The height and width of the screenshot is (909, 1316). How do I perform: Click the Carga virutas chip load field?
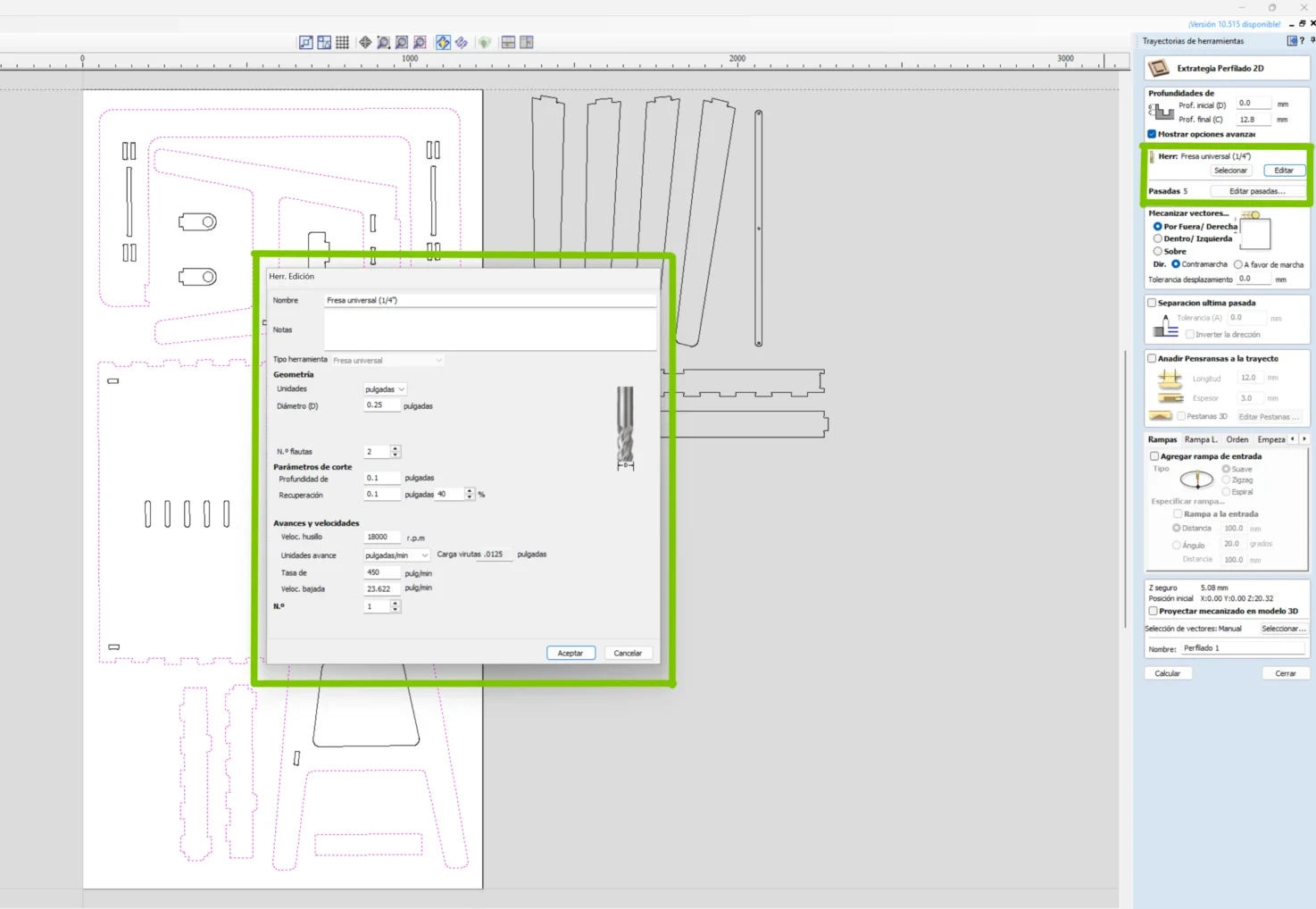tap(497, 555)
